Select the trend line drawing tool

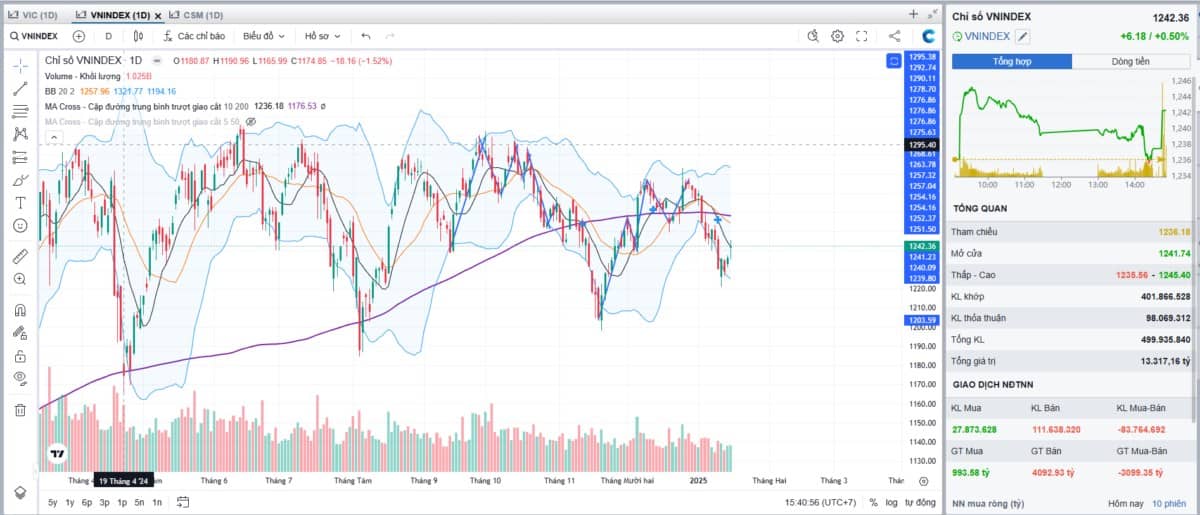point(20,88)
